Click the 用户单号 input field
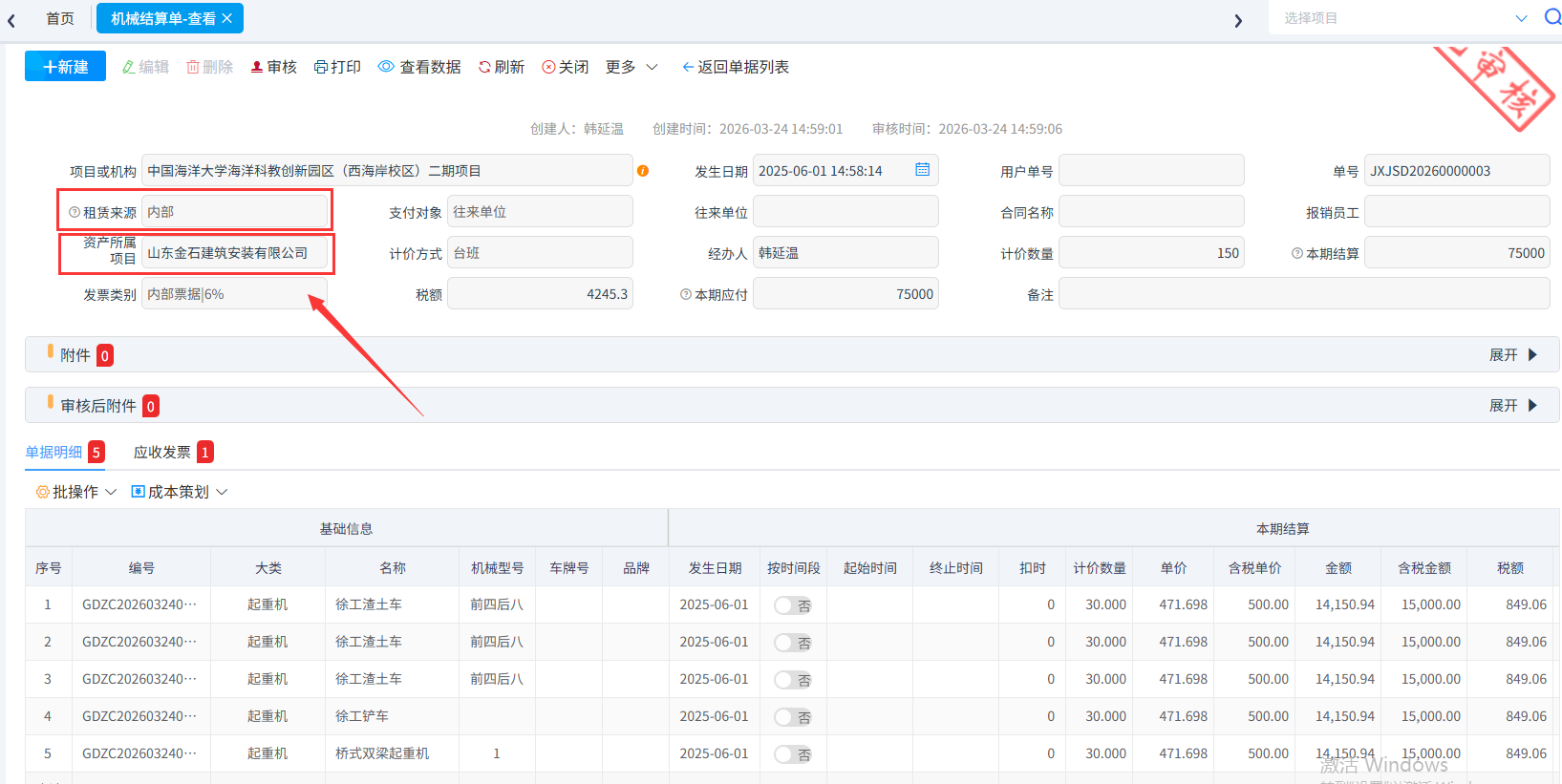The width and height of the screenshot is (1562, 784). tap(1151, 171)
